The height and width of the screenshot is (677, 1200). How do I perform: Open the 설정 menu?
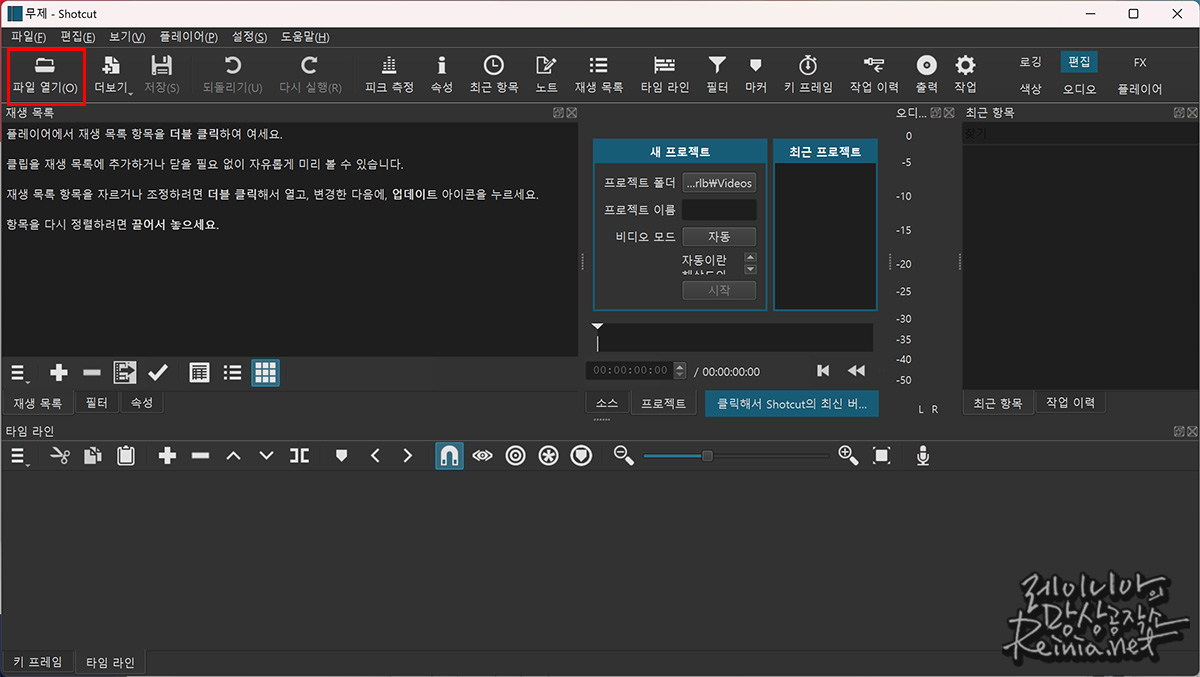(x=248, y=36)
